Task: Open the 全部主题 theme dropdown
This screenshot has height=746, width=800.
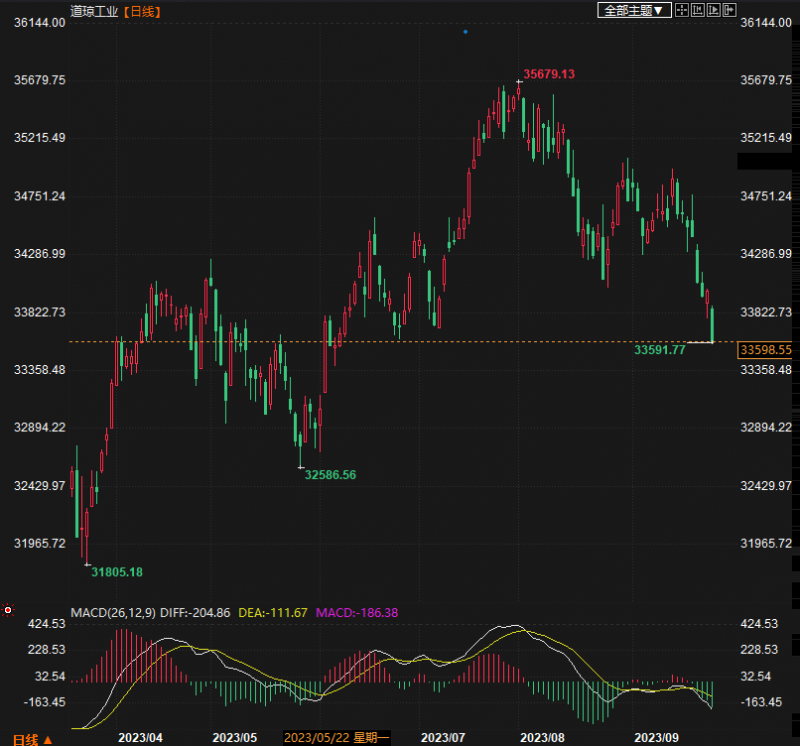Action: [634, 10]
